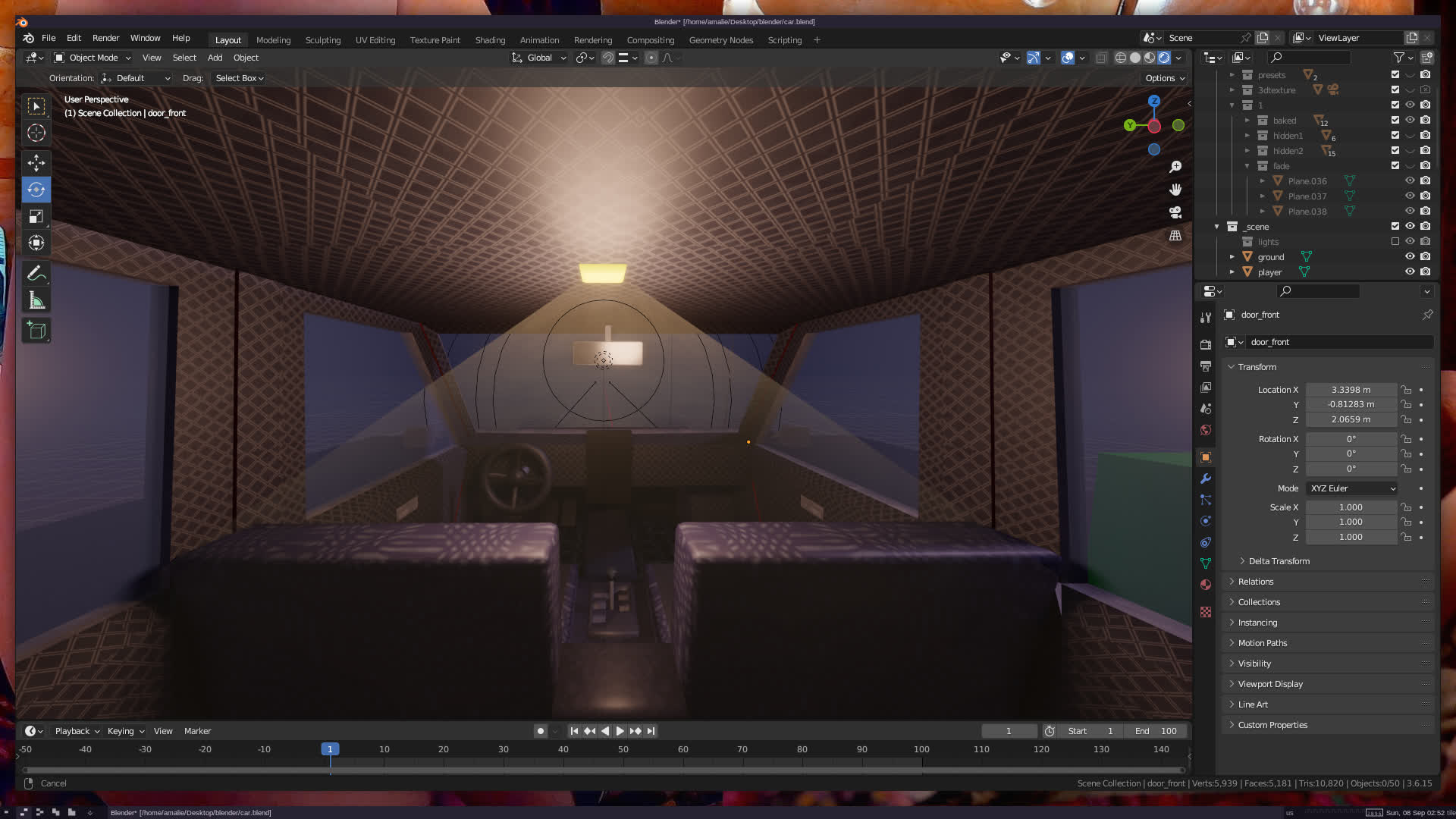The image size is (1456, 819).
Task: Select the Scale tool
Action: pos(36,217)
